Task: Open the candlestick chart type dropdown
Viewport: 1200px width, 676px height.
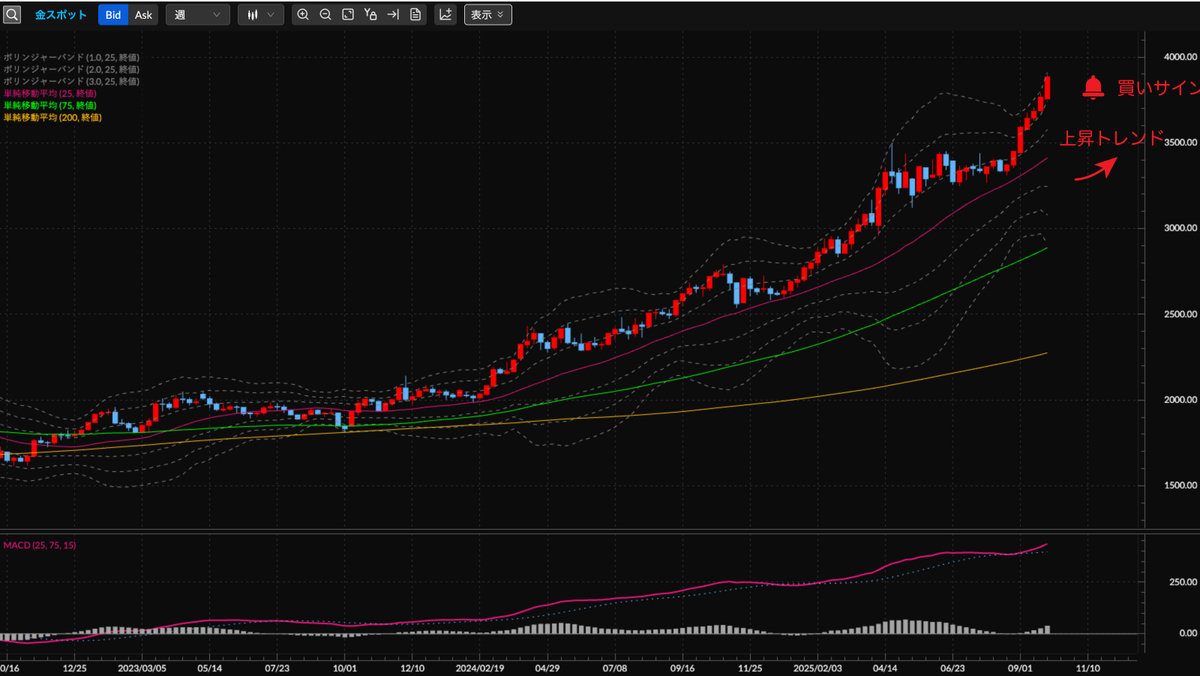Action: [260, 15]
